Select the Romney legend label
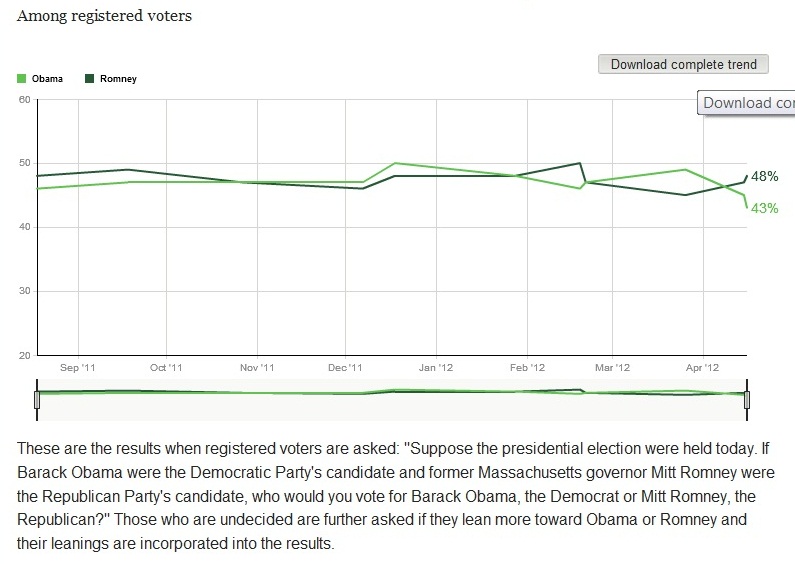This screenshot has height=564, width=795. pos(119,79)
